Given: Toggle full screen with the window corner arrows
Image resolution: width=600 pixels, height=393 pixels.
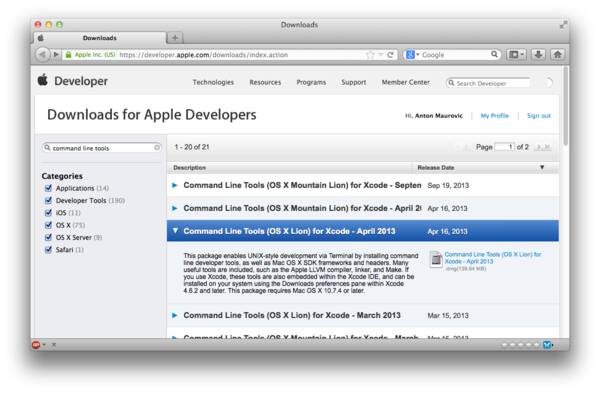Looking at the screenshot, I should [563, 25].
